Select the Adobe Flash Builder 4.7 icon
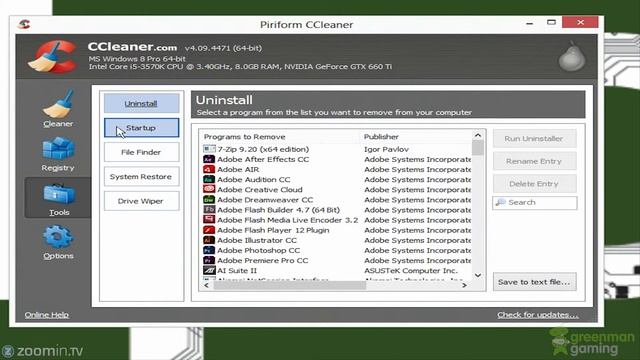 209,210
